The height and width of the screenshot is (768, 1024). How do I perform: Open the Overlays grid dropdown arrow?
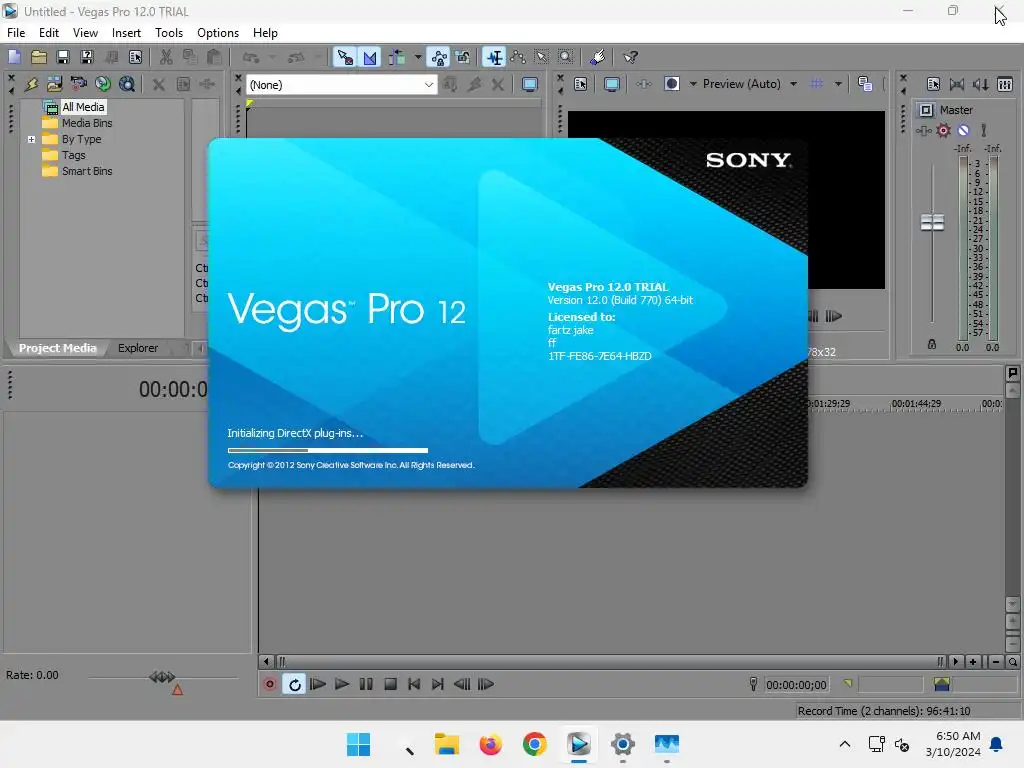(838, 84)
